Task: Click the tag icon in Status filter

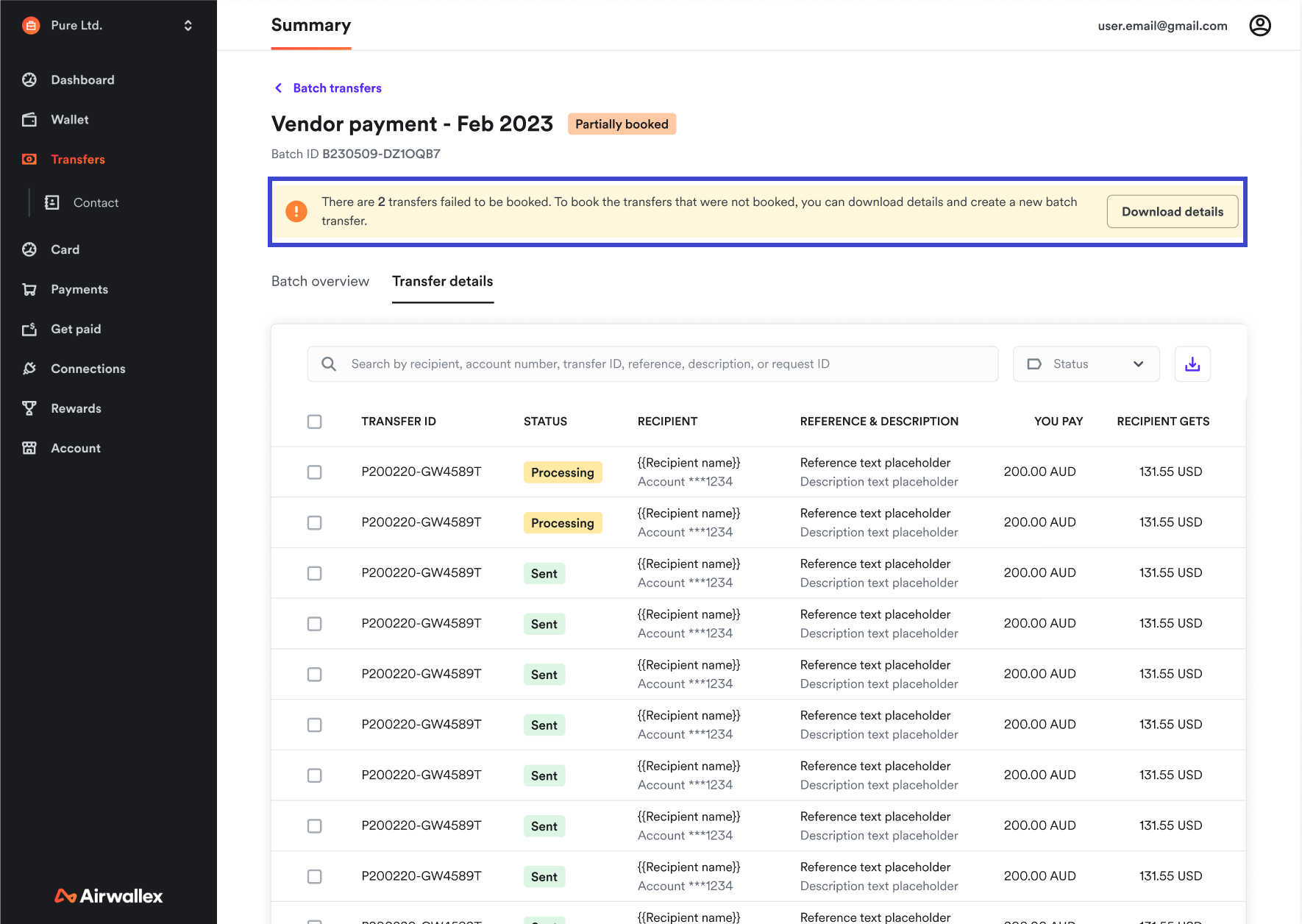Action: pyautogui.click(x=1034, y=364)
